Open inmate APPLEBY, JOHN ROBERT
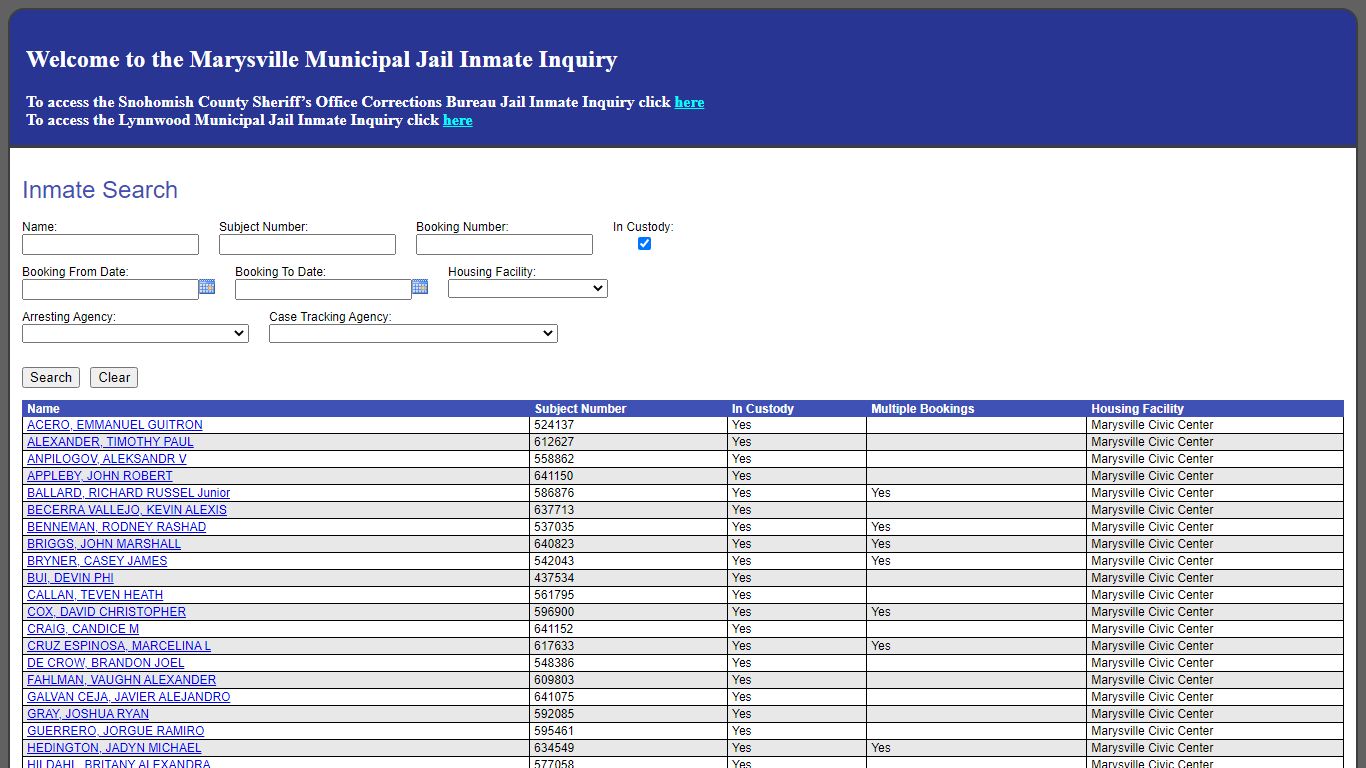 100,476
